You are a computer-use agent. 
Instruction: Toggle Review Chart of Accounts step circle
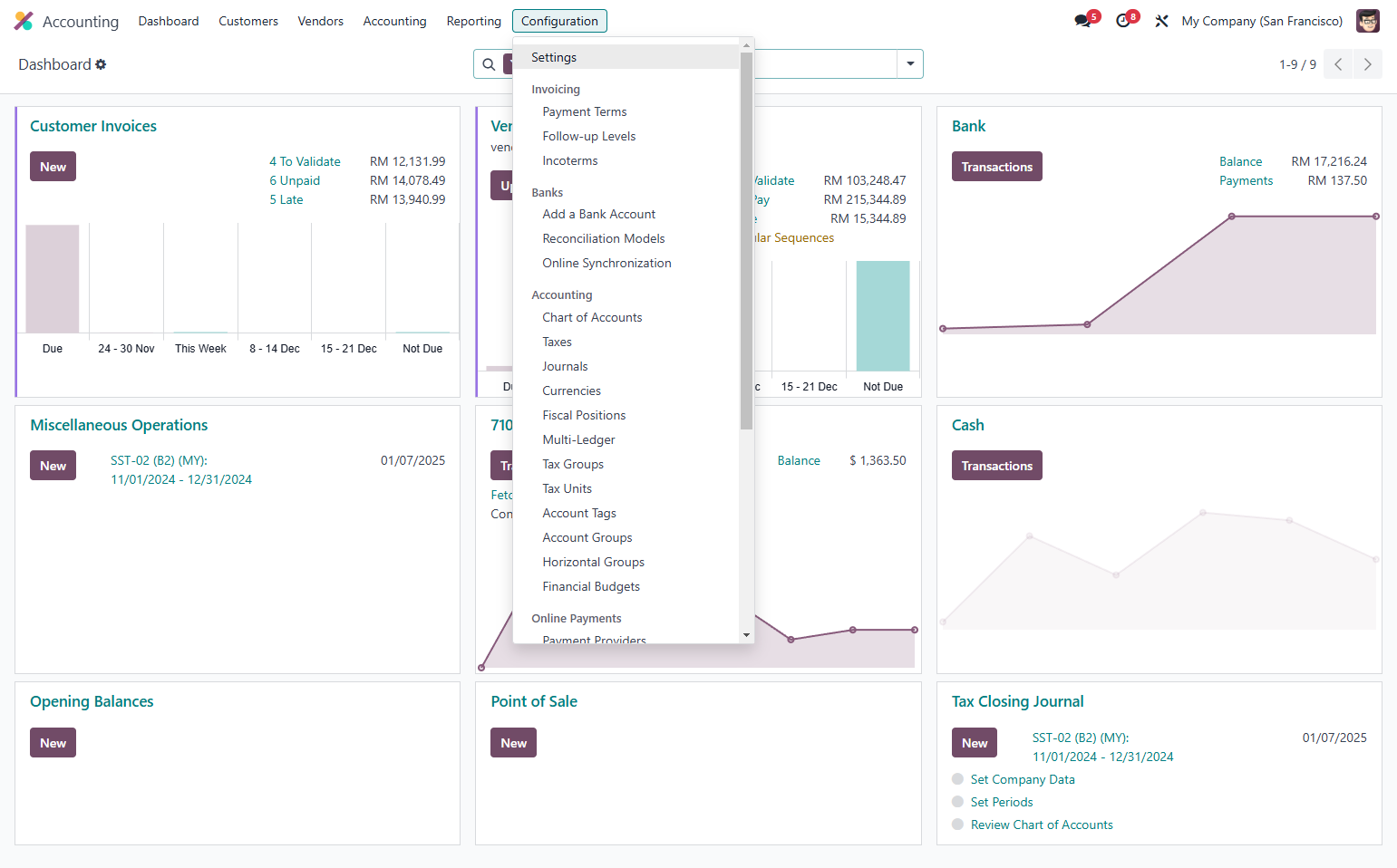pos(957,825)
